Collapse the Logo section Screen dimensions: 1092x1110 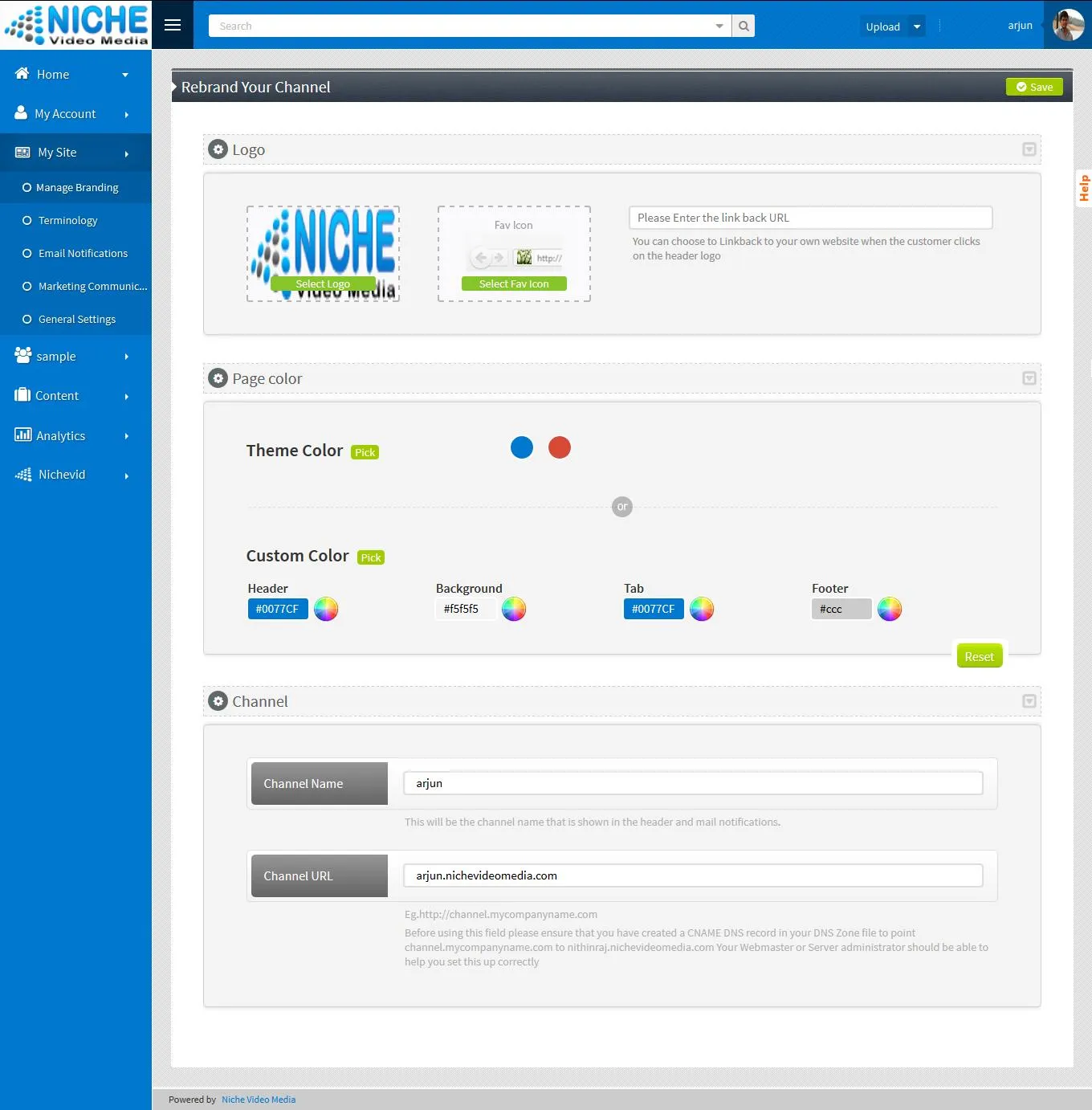(x=1029, y=149)
